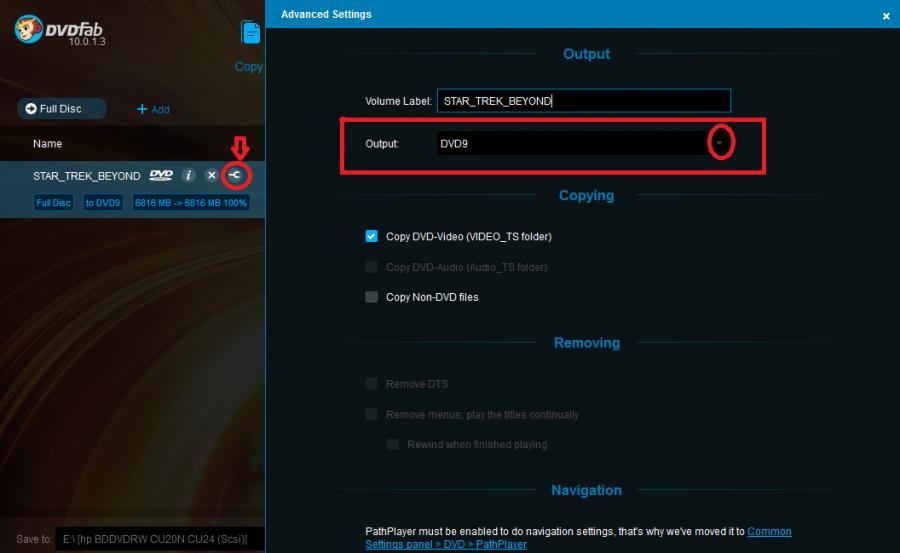Image resolution: width=900 pixels, height=553 pixels.
Task: Enable Copy Non-DVD files checkbox
Action: pos(371,297)
